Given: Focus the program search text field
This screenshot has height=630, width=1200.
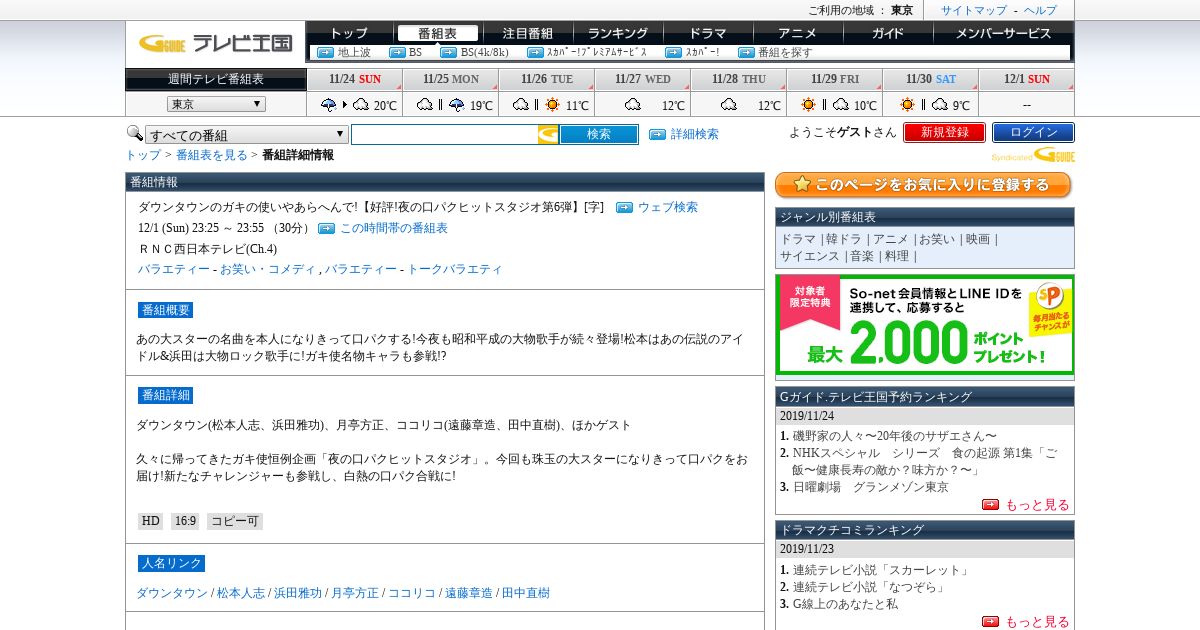Looking at the screenshot, I should (445, 134).
